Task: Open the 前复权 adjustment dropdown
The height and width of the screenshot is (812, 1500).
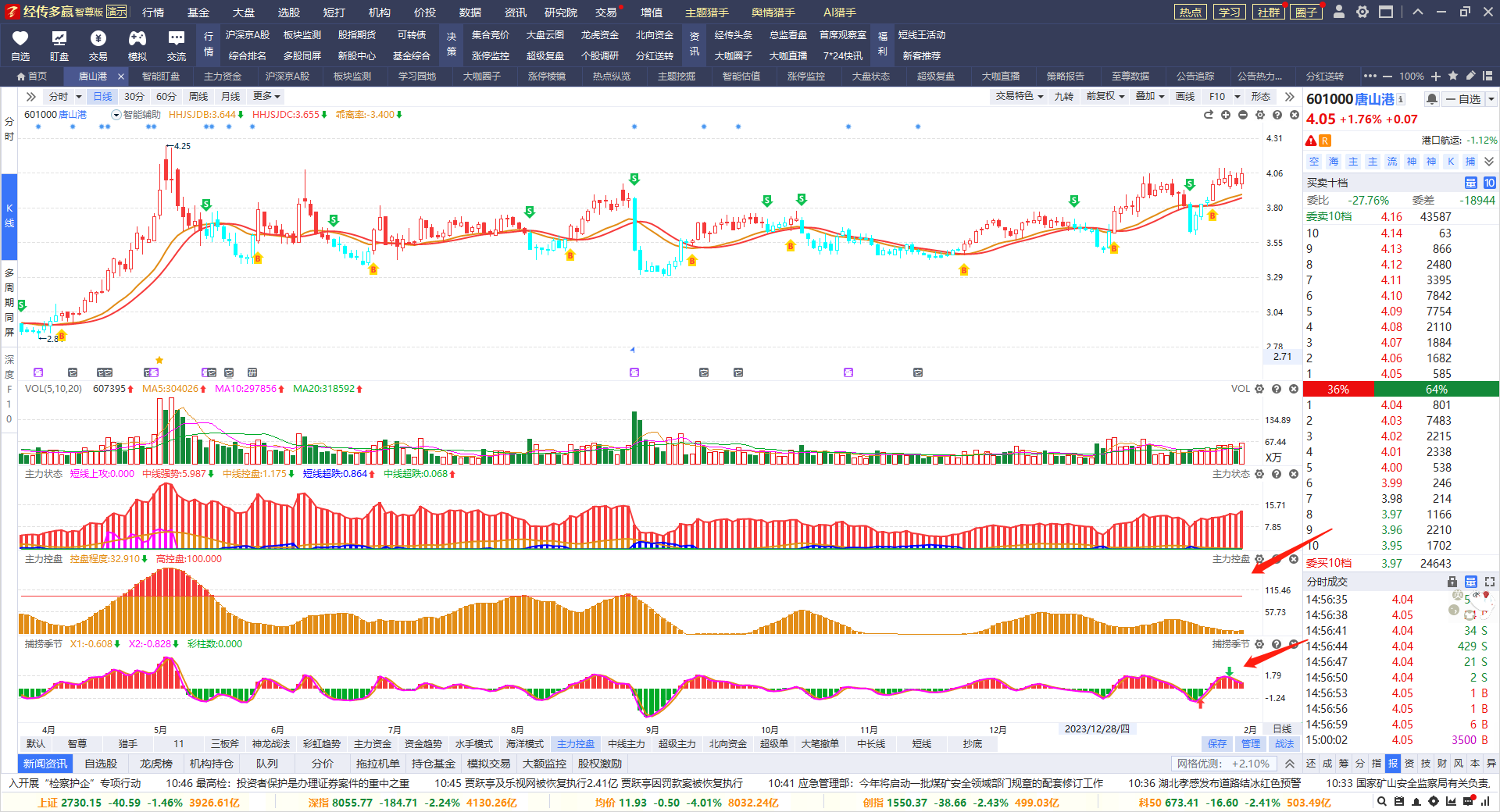Action: pos(1105,96)
